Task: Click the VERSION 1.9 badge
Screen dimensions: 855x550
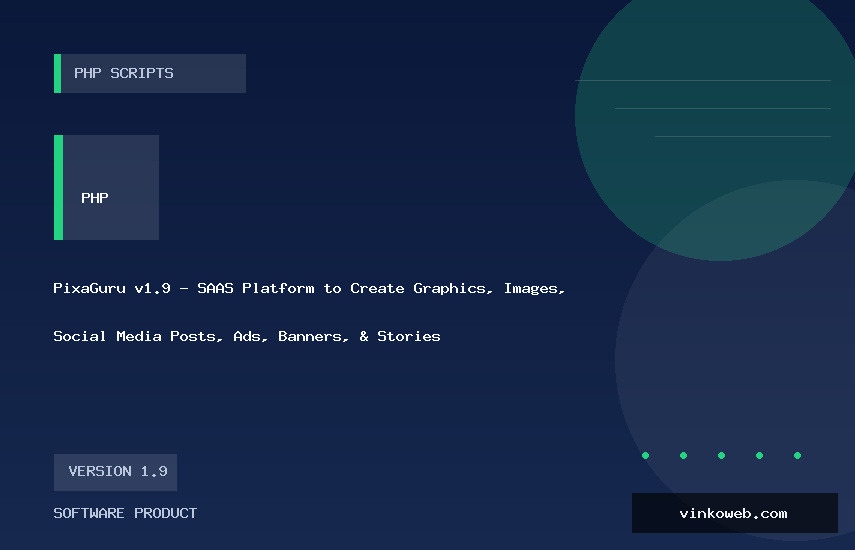Action: 116,472
